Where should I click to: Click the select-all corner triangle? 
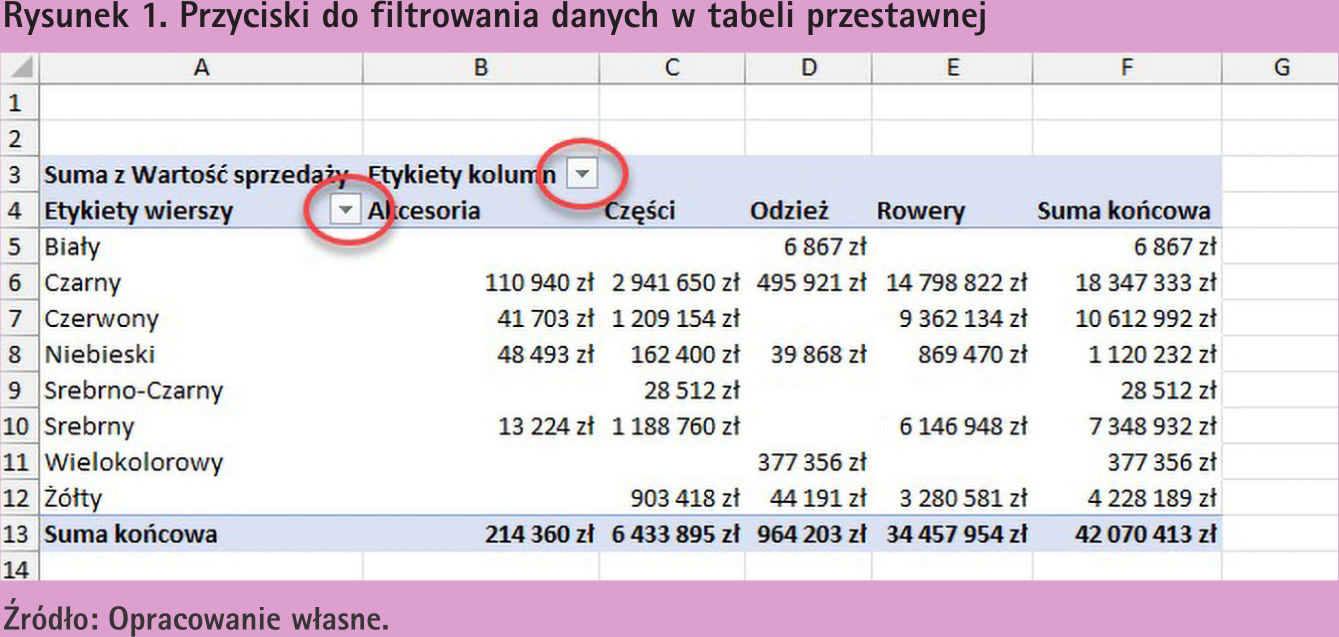(x=20, y=68)
